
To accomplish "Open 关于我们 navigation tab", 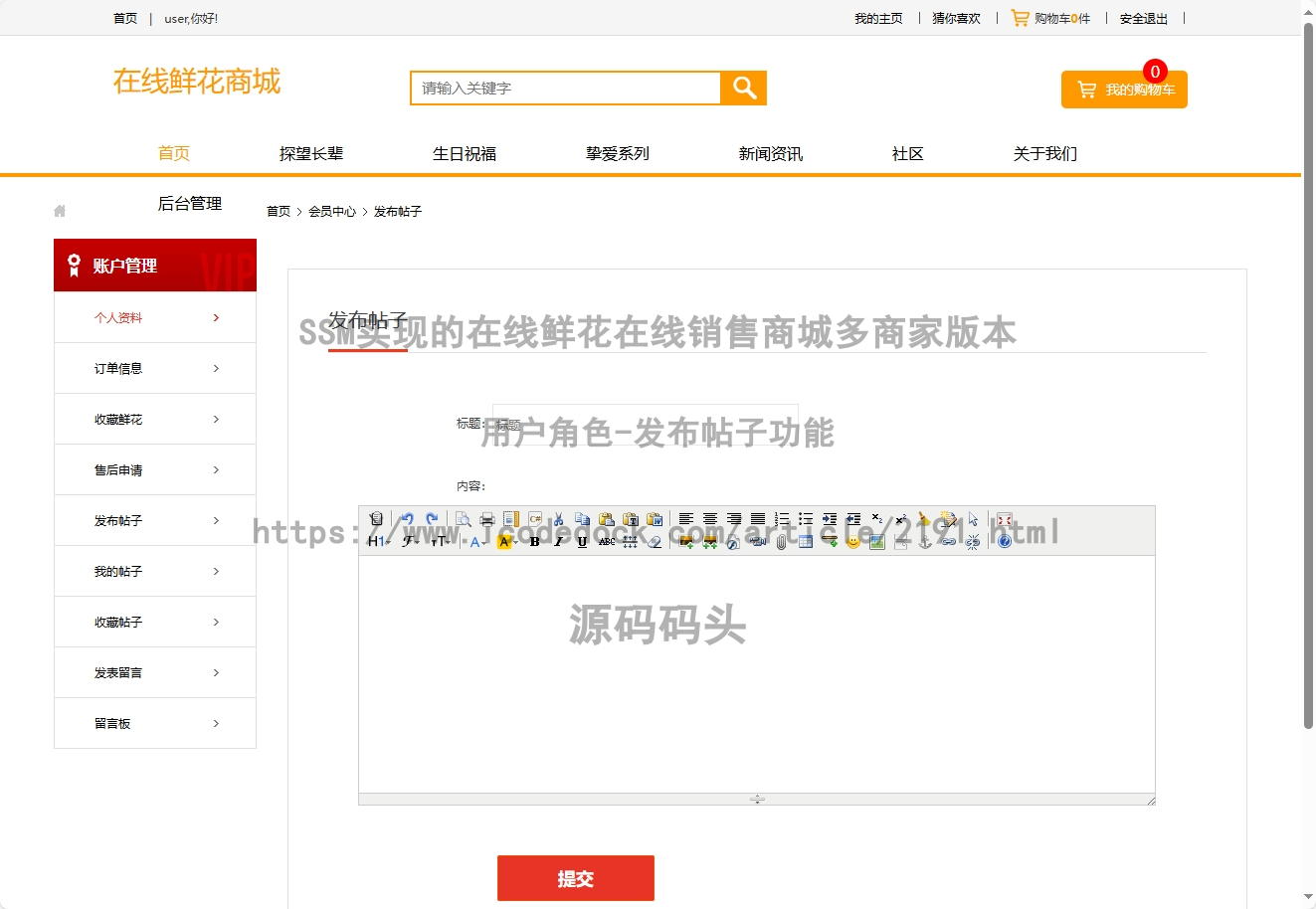I will point(1045,153).
